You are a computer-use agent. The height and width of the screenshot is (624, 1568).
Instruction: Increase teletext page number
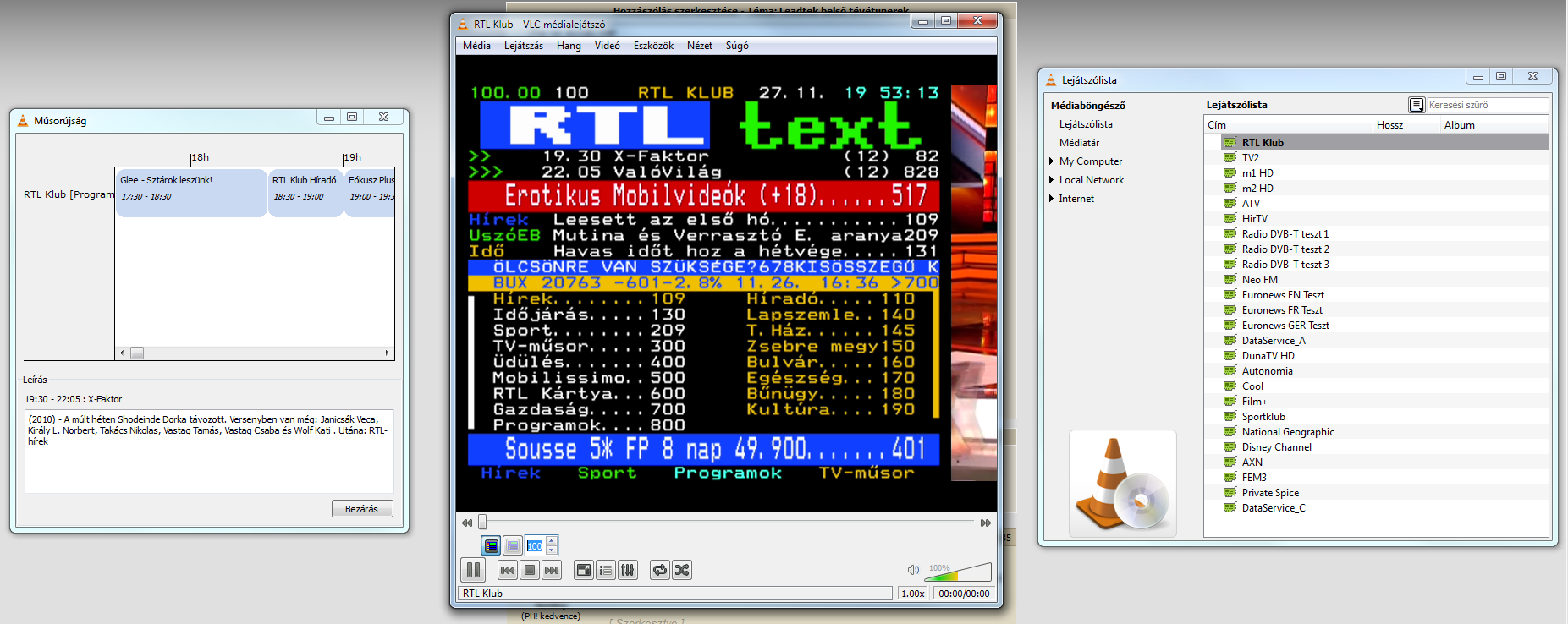click(552, 541)
